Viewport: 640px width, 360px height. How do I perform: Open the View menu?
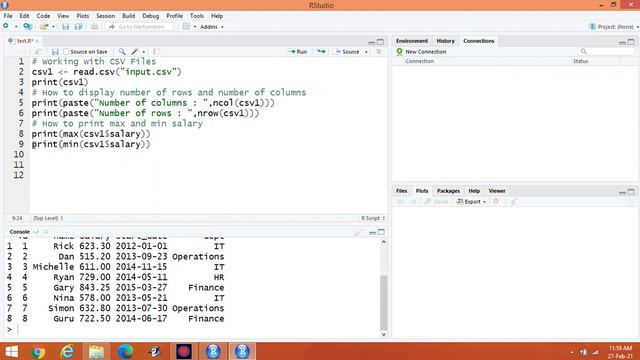[63, 16]
